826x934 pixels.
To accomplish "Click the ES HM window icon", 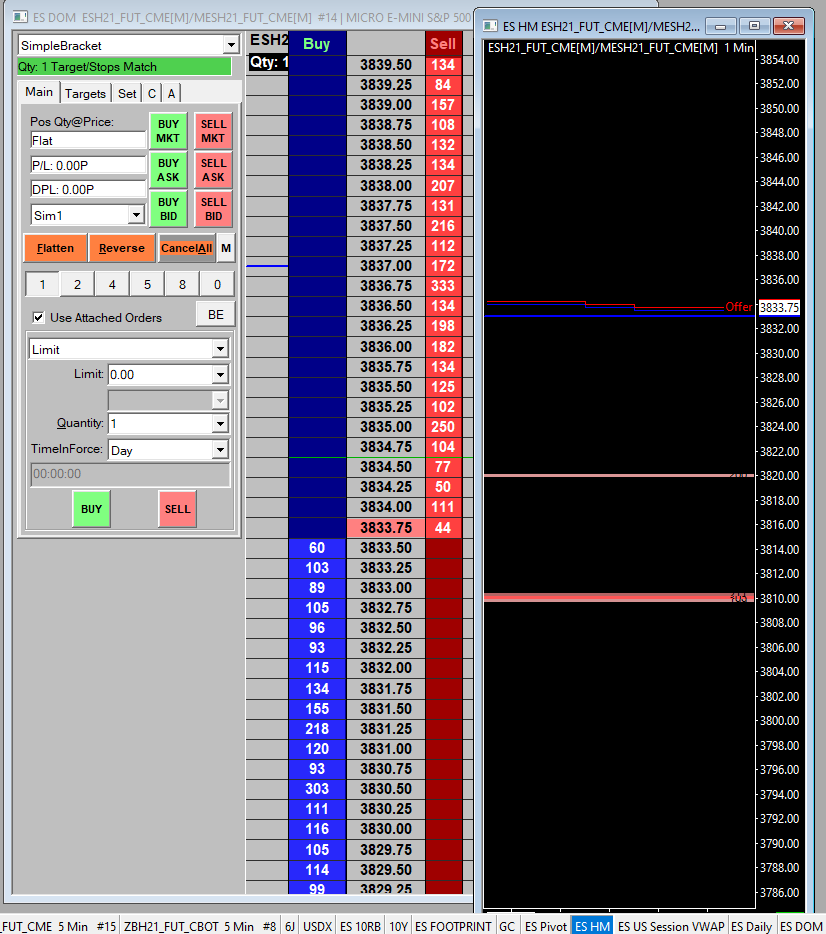I will tap(490, 26).
